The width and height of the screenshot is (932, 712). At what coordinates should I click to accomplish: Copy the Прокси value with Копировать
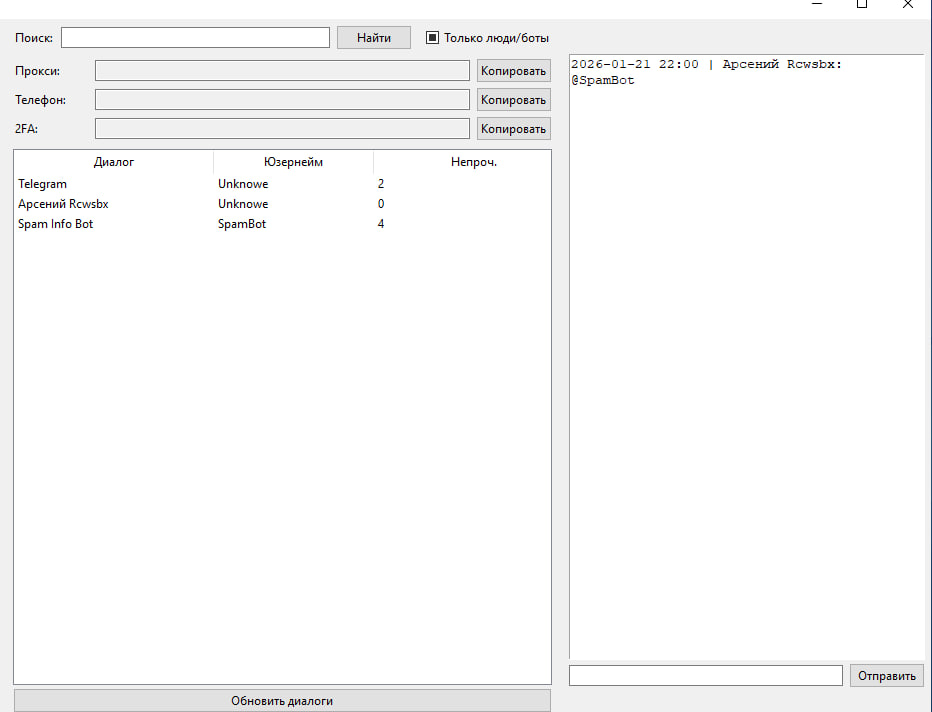pos(513,71)
